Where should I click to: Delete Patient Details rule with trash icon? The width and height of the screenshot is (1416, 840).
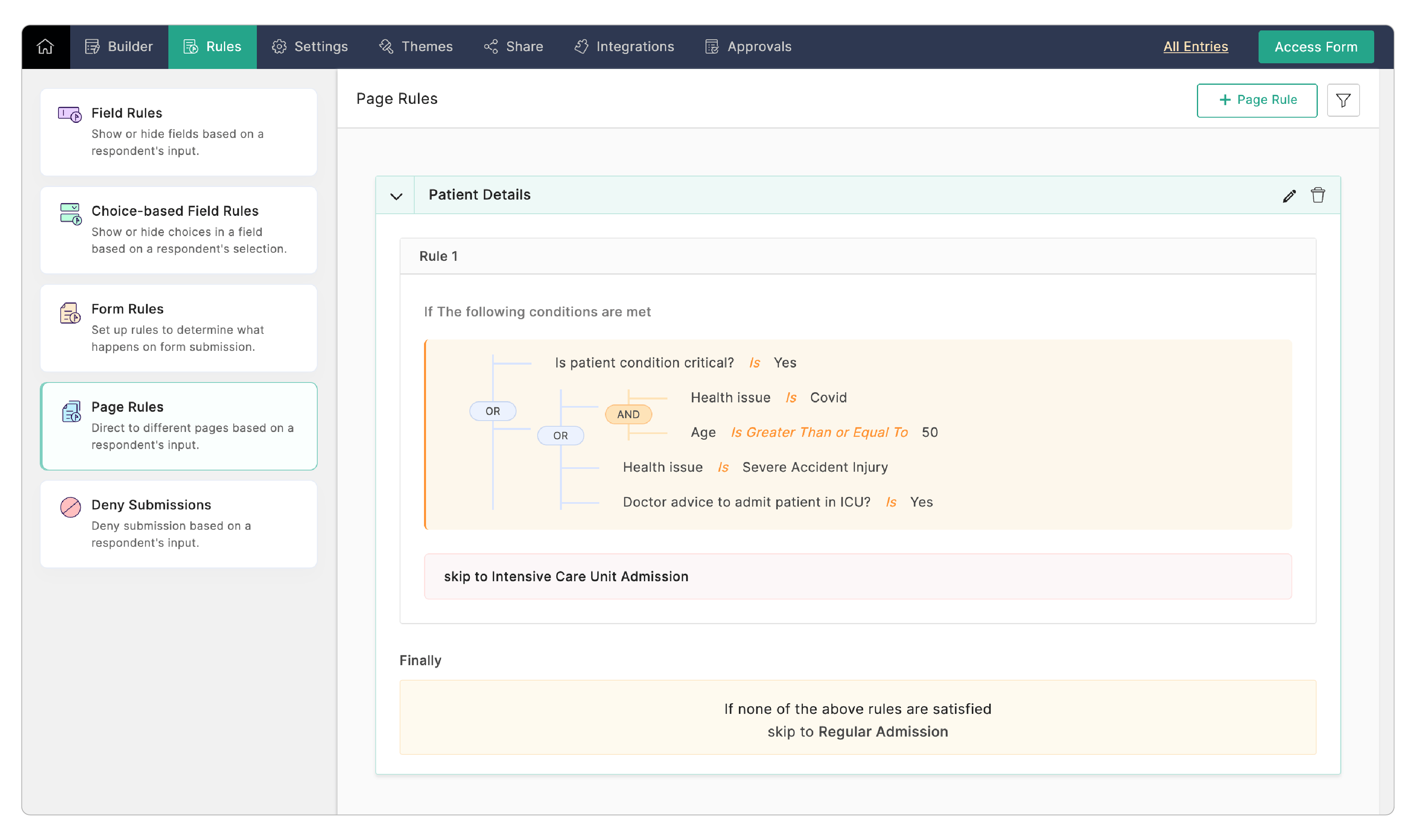click(x=1317, y=195)
